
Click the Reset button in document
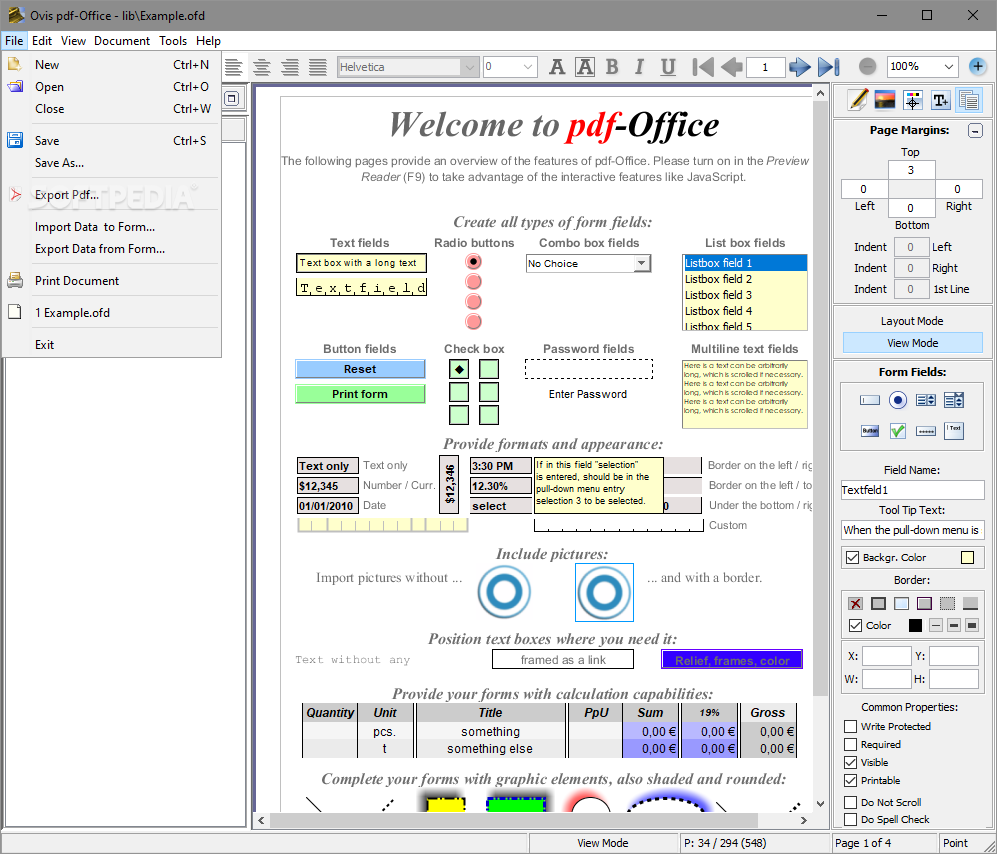point(360,369)
